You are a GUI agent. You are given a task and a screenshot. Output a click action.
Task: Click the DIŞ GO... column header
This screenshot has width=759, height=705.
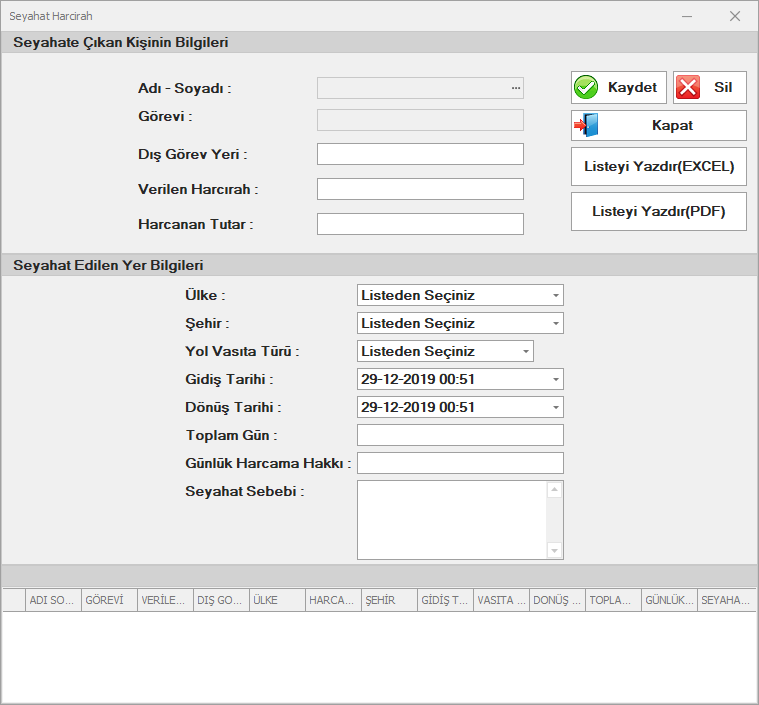[x=221, y=600]
